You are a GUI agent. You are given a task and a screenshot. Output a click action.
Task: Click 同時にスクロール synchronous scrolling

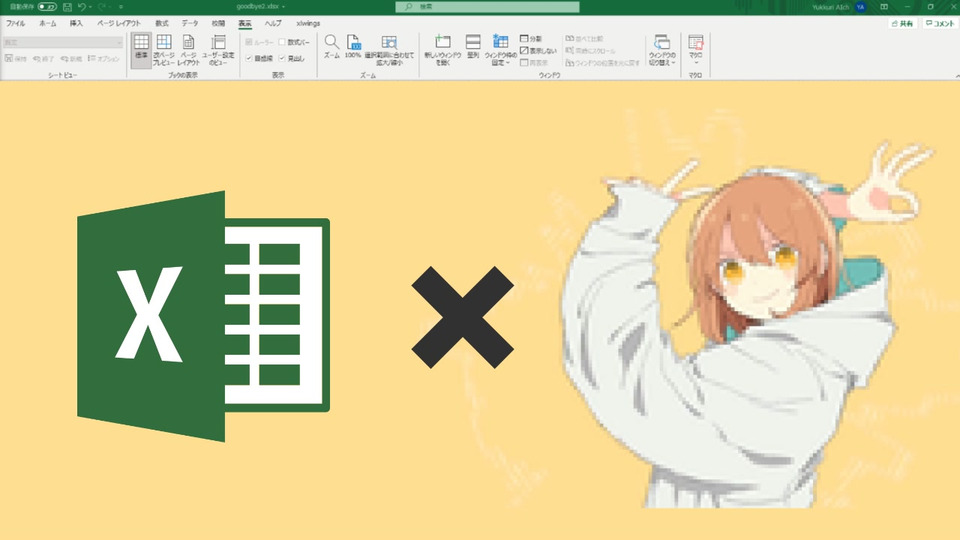click(x=590, y=51)
